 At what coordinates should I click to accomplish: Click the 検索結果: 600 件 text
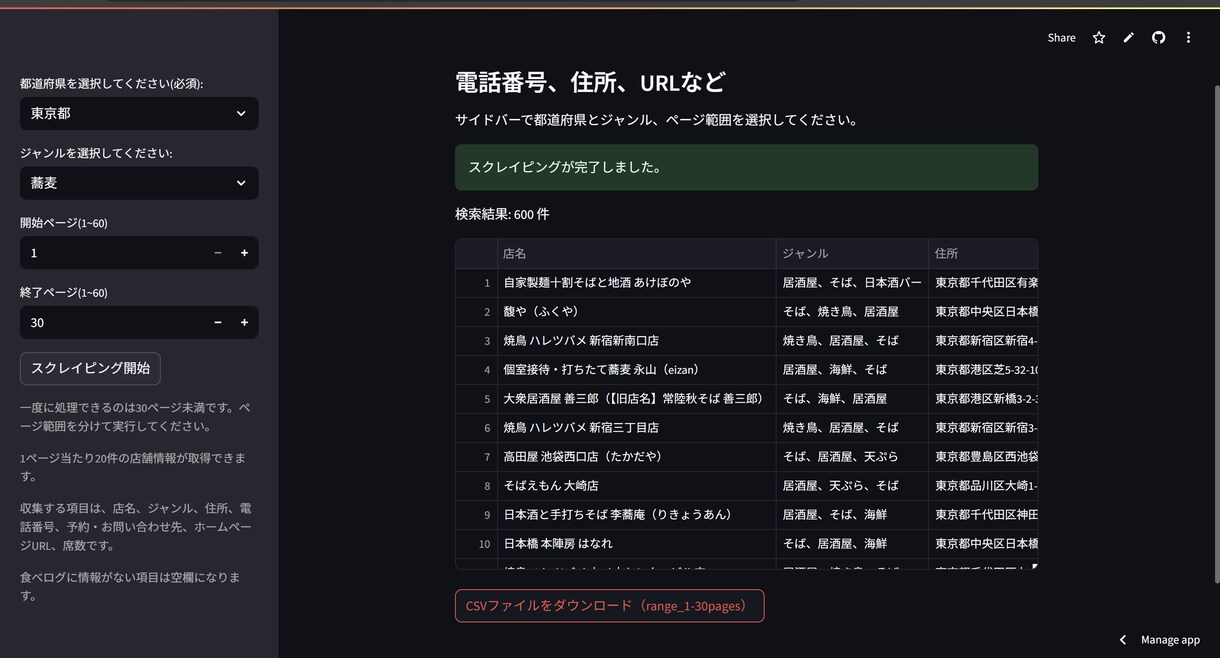click(x=502, y=214)
